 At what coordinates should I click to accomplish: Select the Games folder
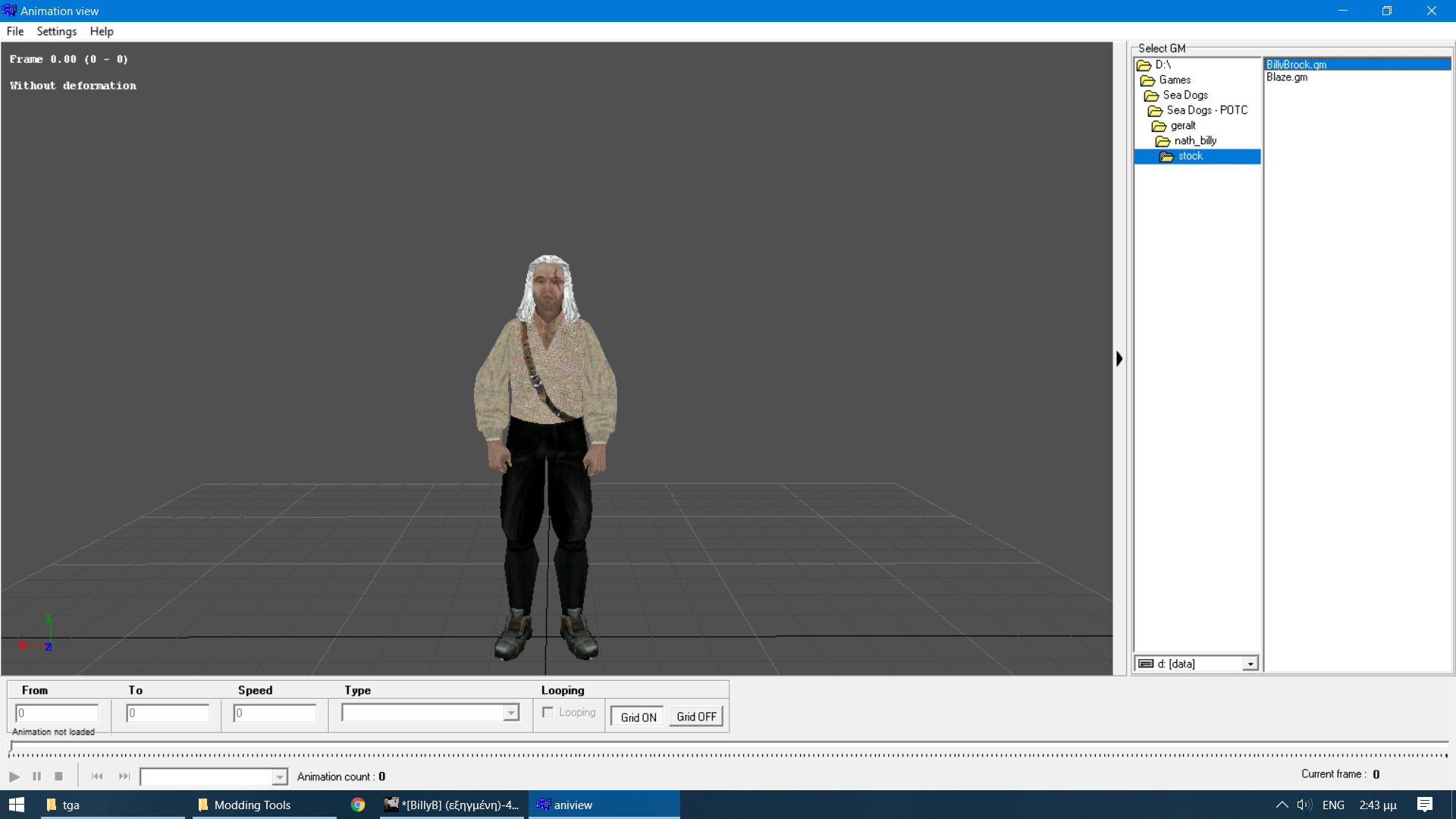(1166, 80)
